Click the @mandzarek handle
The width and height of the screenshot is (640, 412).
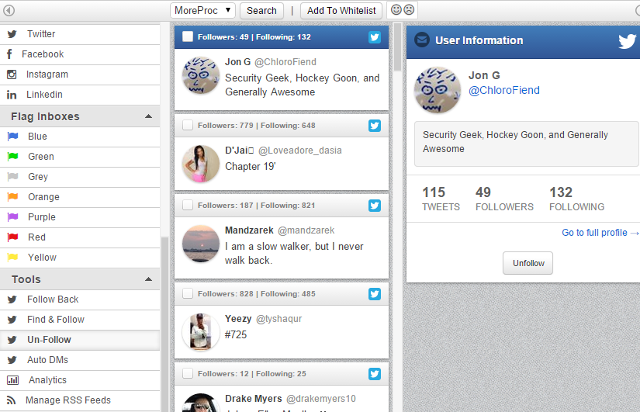point(306,230)
